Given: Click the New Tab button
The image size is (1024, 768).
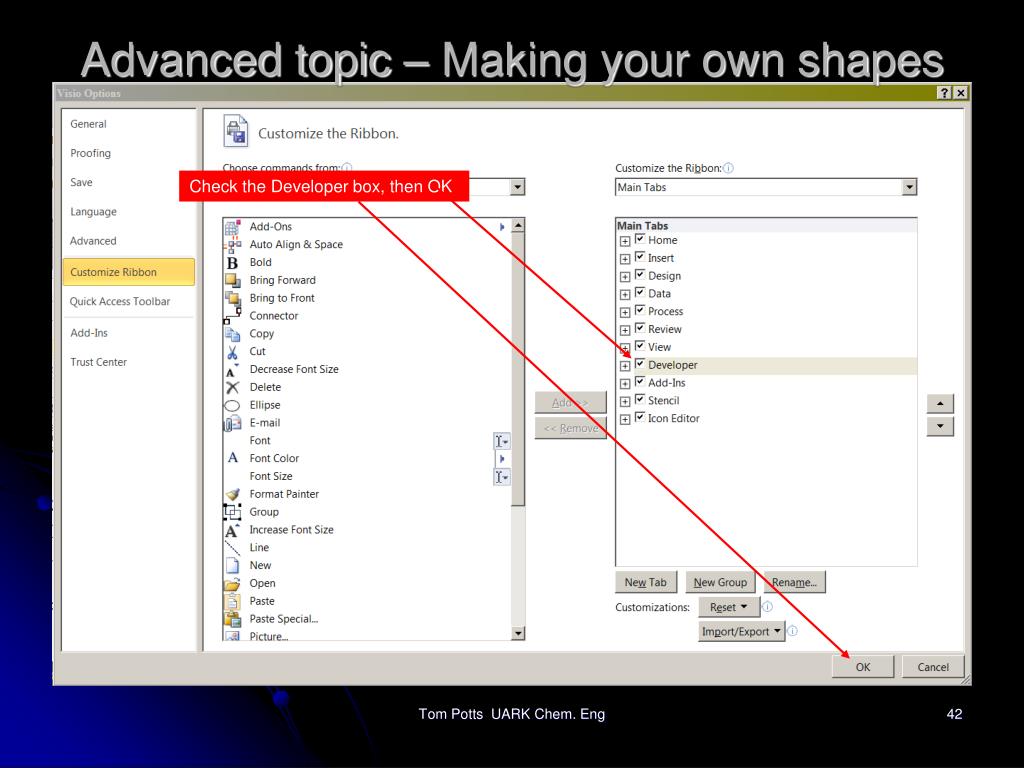Looking at the screenshot, I should [x=646, y=583].
